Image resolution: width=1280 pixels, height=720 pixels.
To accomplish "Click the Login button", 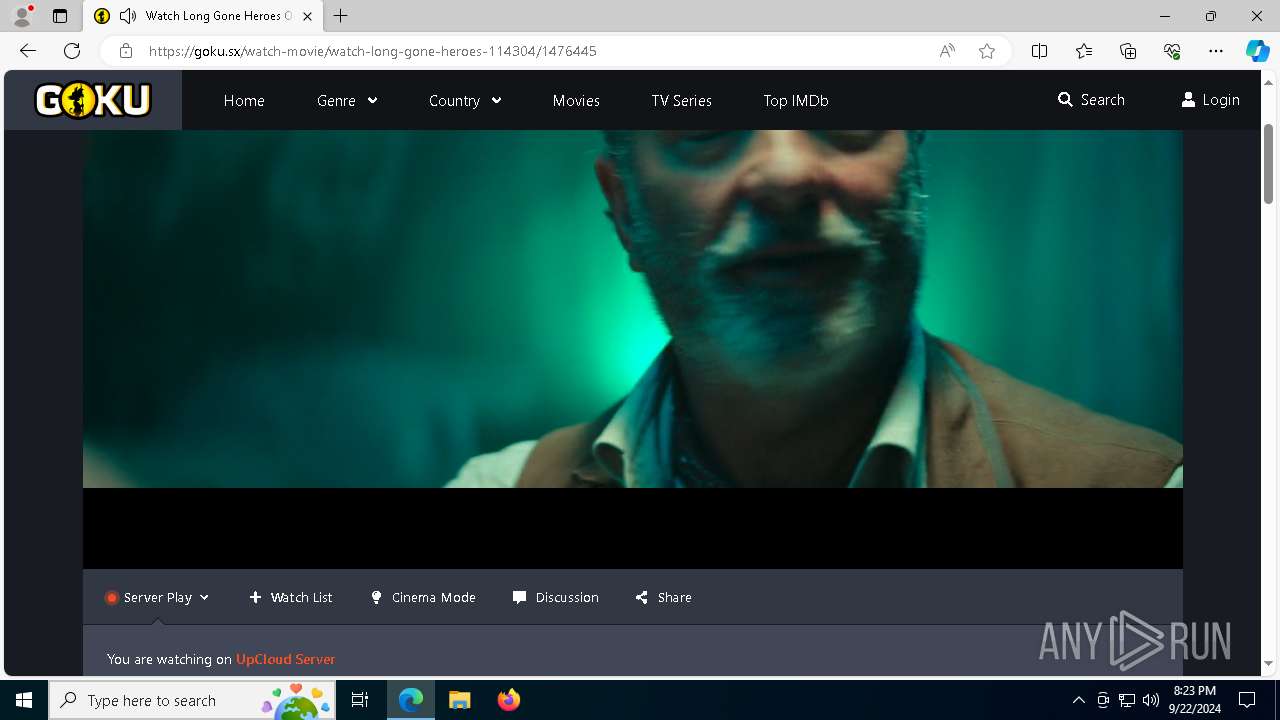I will coord(1210,100).
